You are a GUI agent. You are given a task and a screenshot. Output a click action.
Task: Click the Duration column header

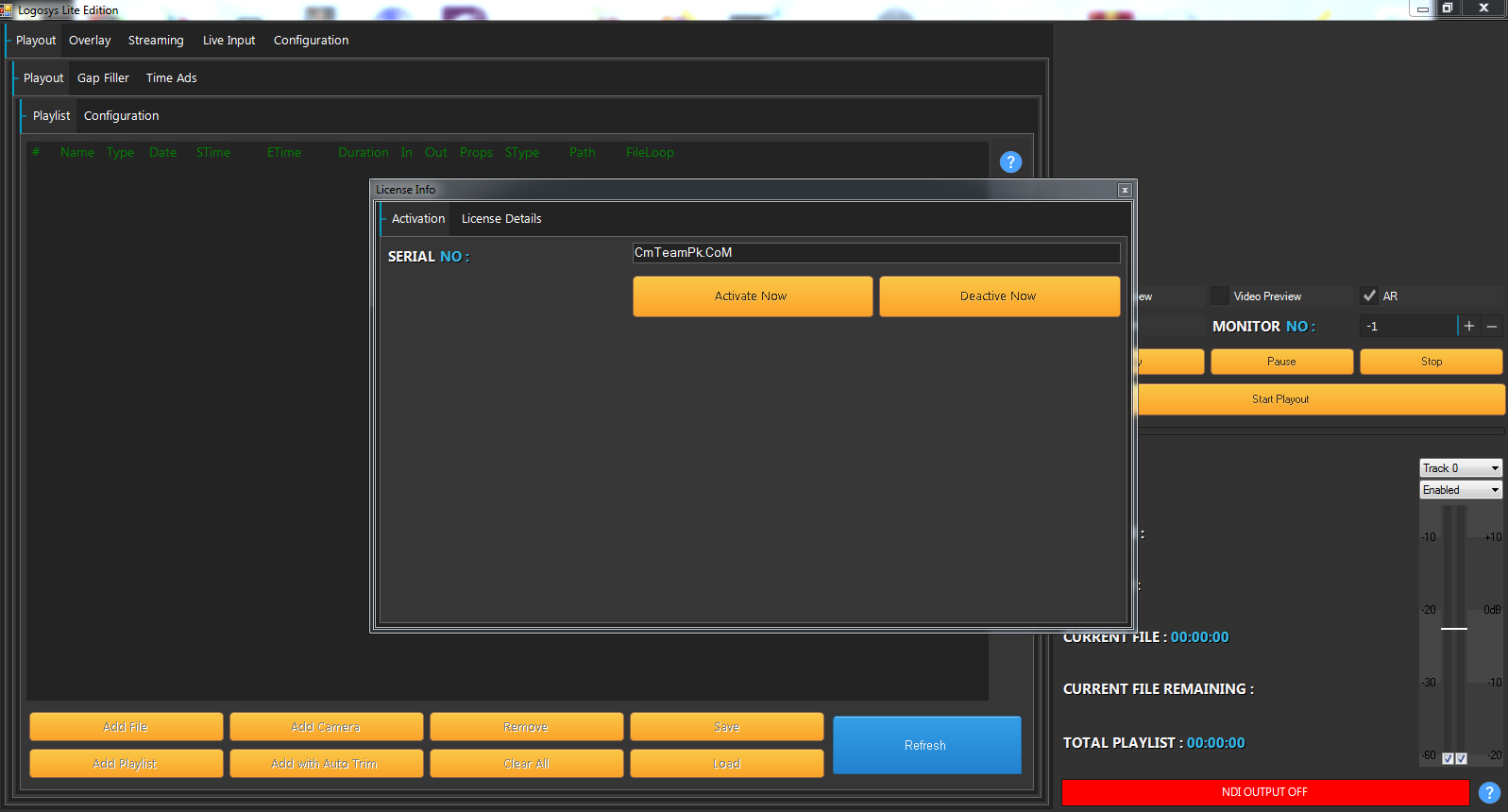point(364,153)
